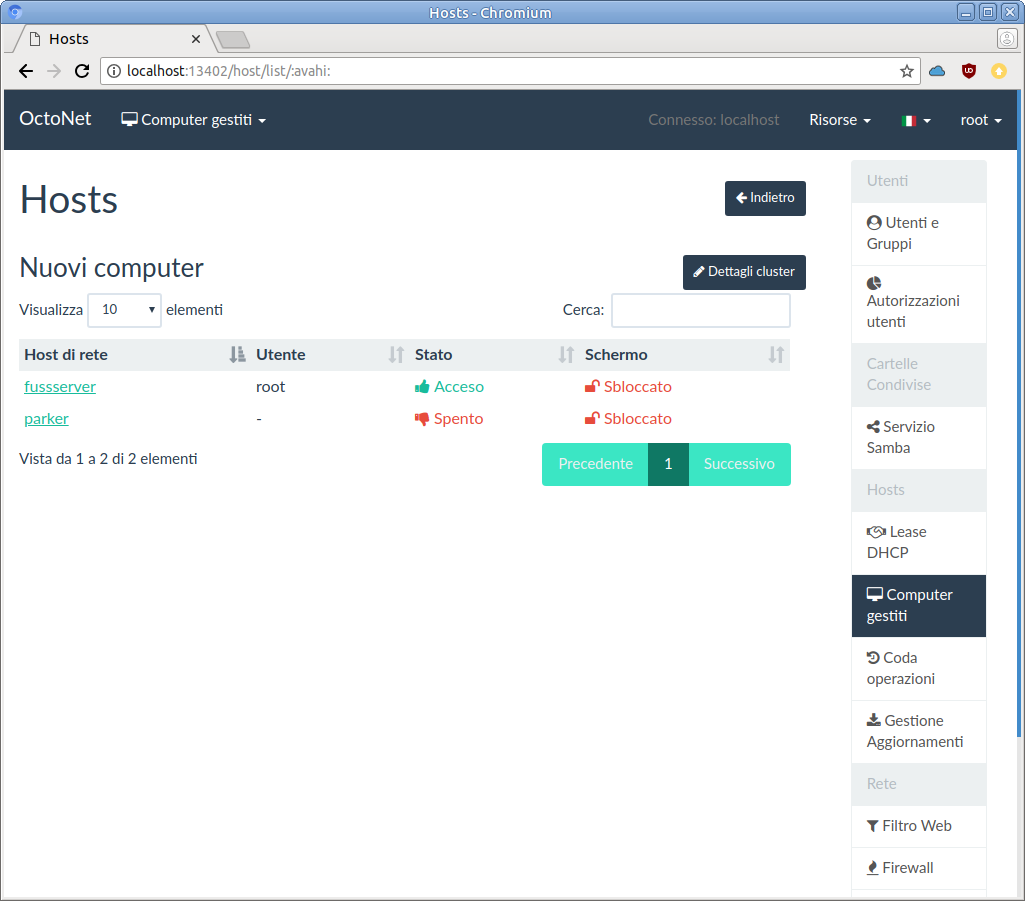The height and width of the screenshot is (901, 1025).
Task: Open the uBlock shield extension icon
Action: coord(969,71)
